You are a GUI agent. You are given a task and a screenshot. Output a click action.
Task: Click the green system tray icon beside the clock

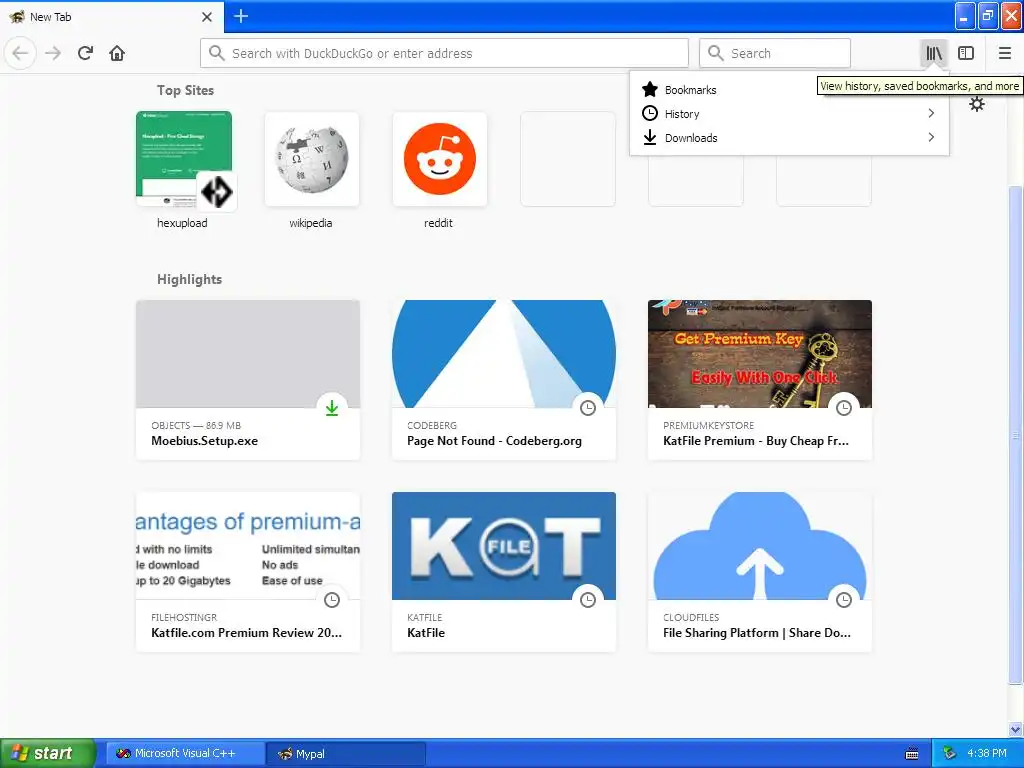(x=949, y=754)
